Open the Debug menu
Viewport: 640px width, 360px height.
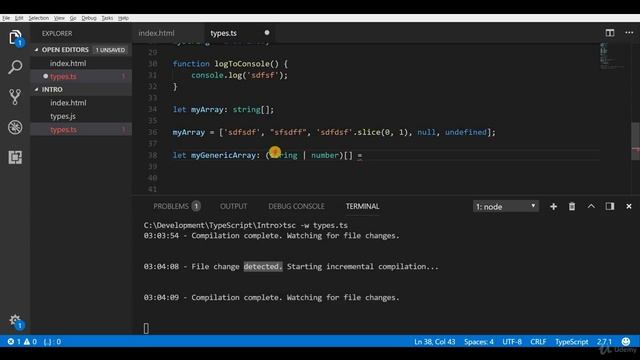click(89, 18)
